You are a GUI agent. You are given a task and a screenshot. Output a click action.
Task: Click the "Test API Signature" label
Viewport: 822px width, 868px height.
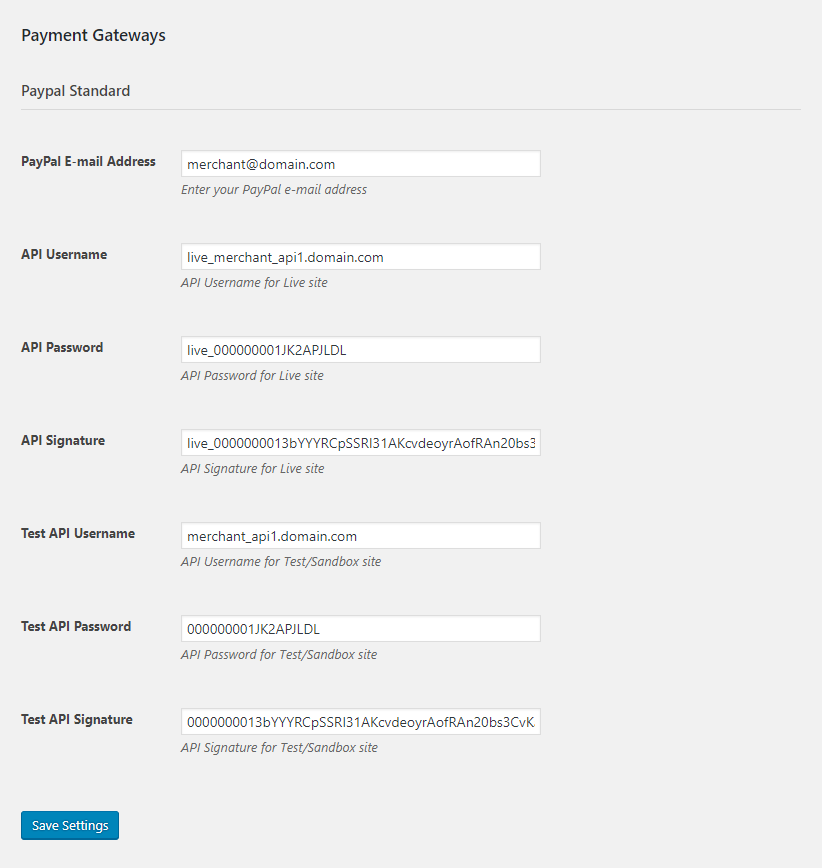77,720
